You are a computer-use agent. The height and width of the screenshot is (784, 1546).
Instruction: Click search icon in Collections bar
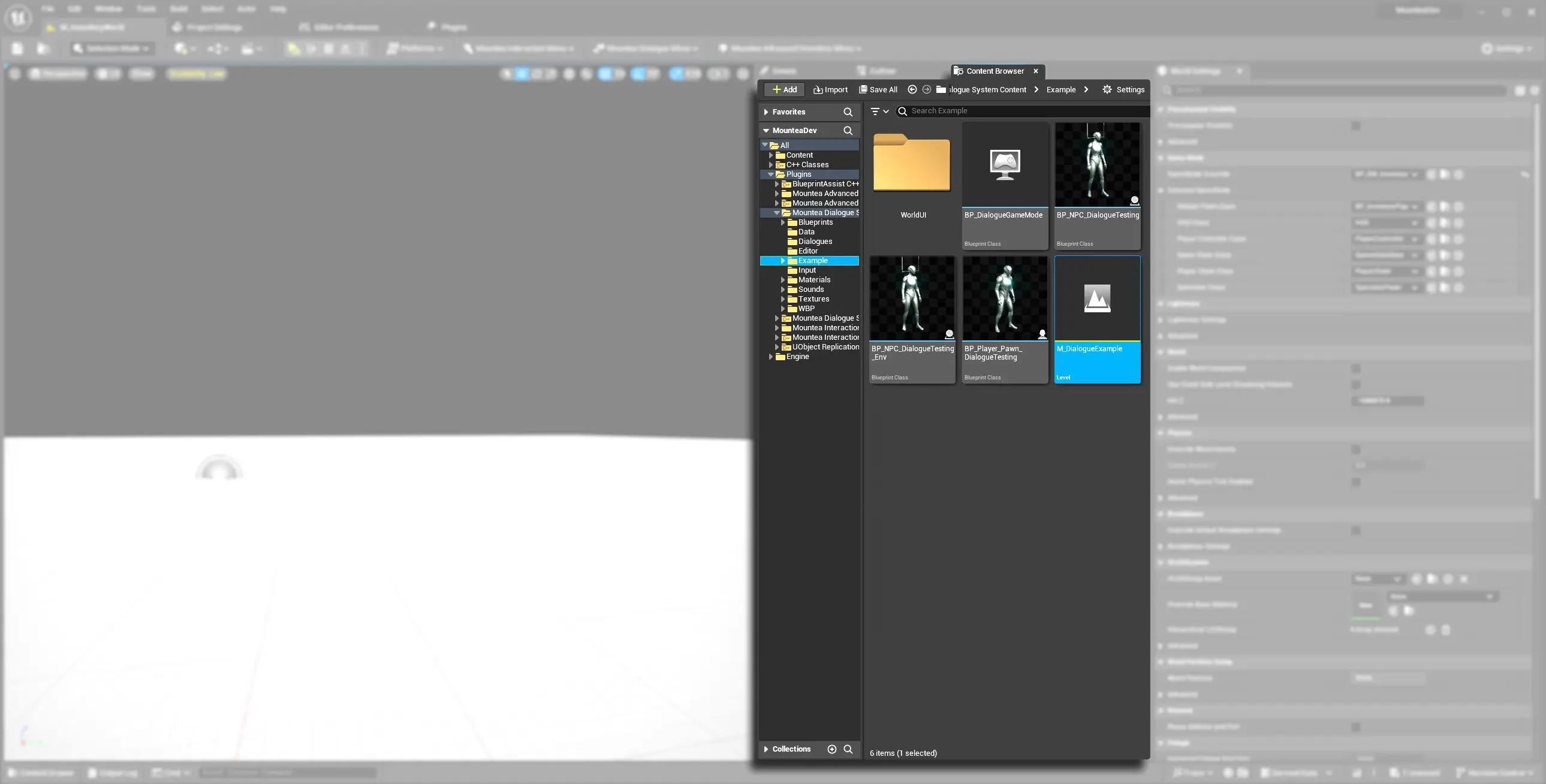click(848, 749)
